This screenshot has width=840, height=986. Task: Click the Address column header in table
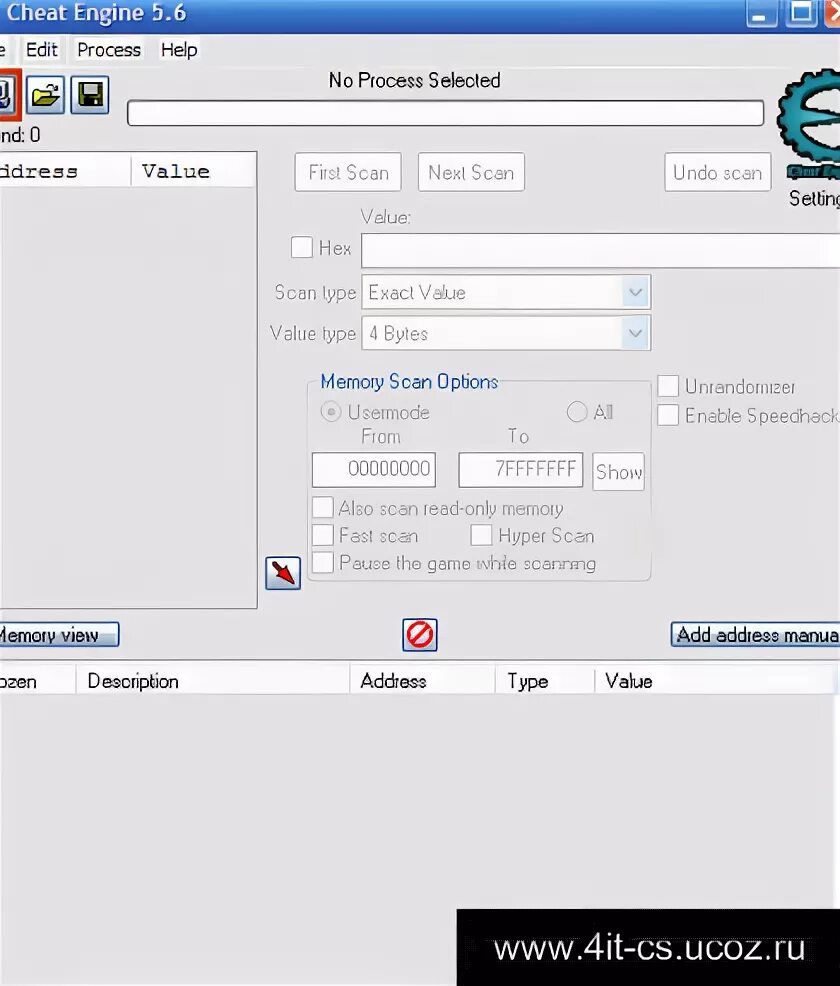pyautogui.click(x=422, y=681)
